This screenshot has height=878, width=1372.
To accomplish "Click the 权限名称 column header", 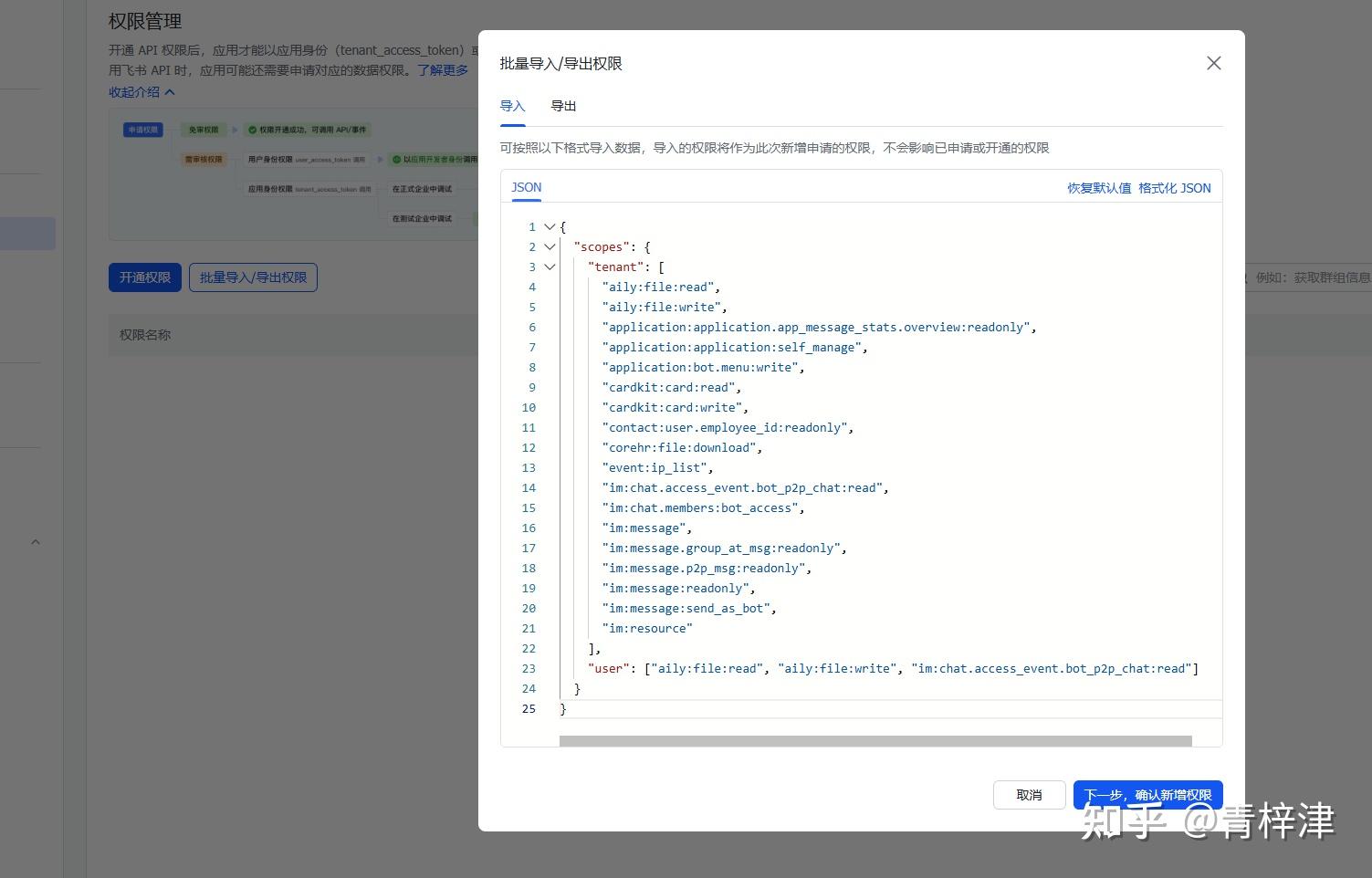I will [145, 335].
